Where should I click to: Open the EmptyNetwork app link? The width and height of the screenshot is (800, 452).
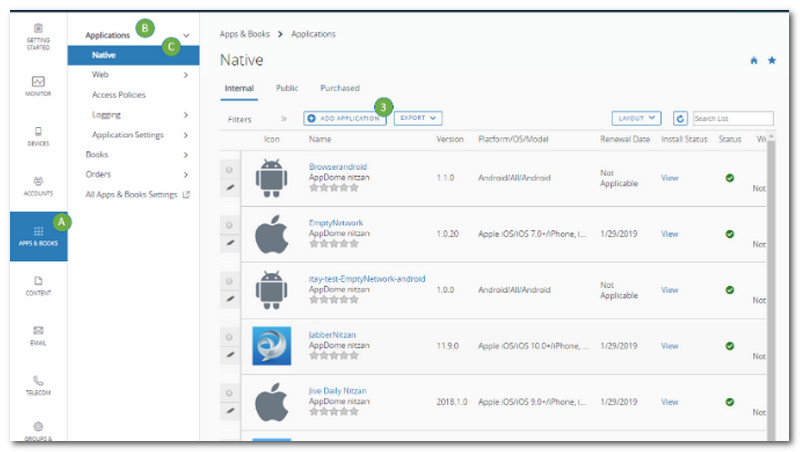336,223
